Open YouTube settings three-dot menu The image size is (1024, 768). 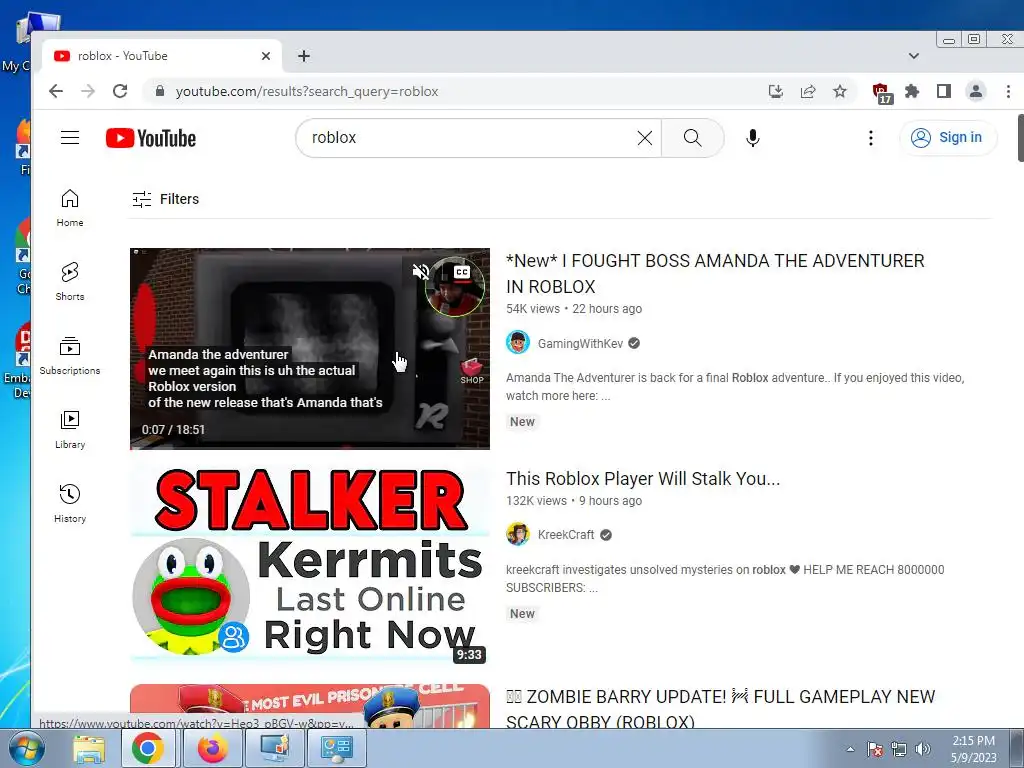click(871, 138)
